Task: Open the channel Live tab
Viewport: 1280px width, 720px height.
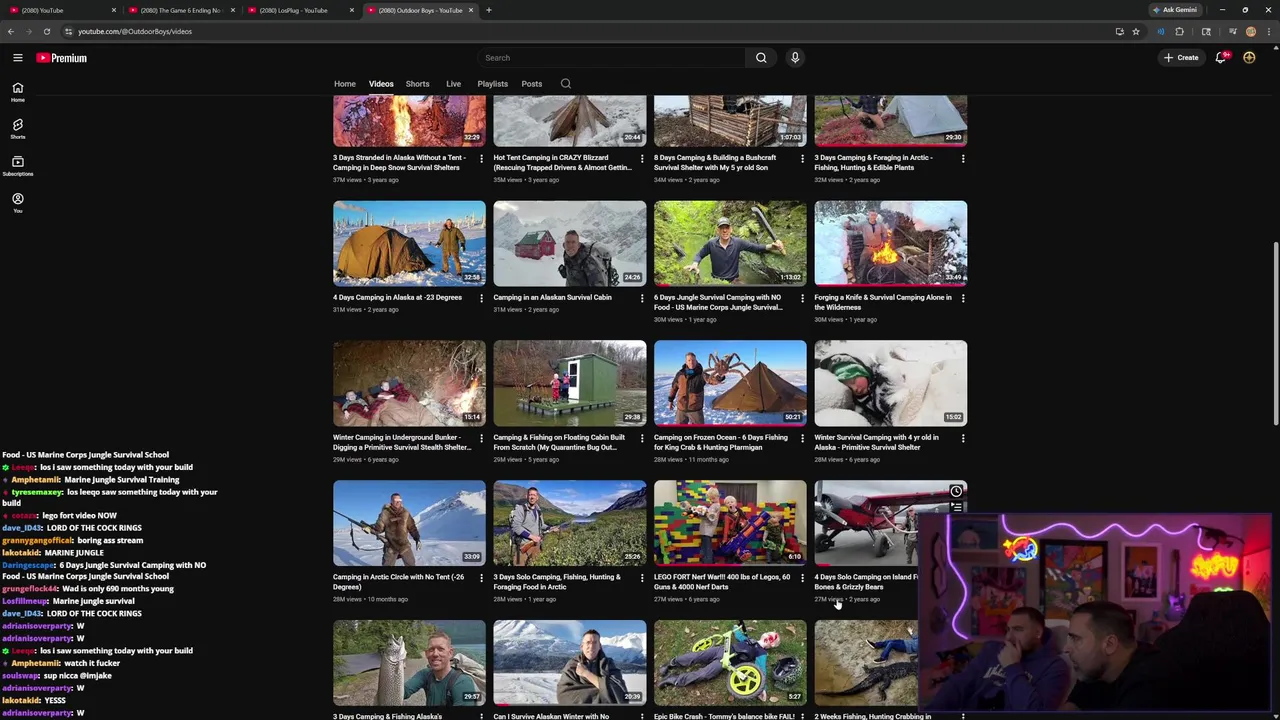Action: click(x=453, y=84)
